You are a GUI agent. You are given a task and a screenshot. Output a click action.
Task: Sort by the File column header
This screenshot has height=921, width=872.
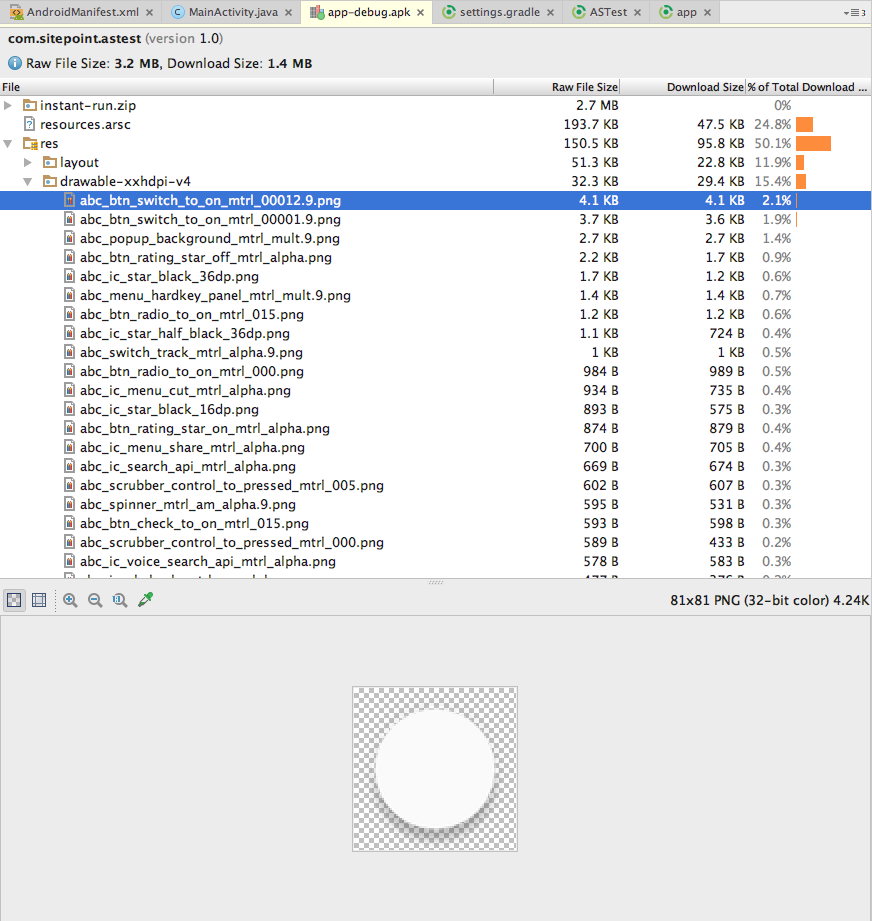(247, 87)
